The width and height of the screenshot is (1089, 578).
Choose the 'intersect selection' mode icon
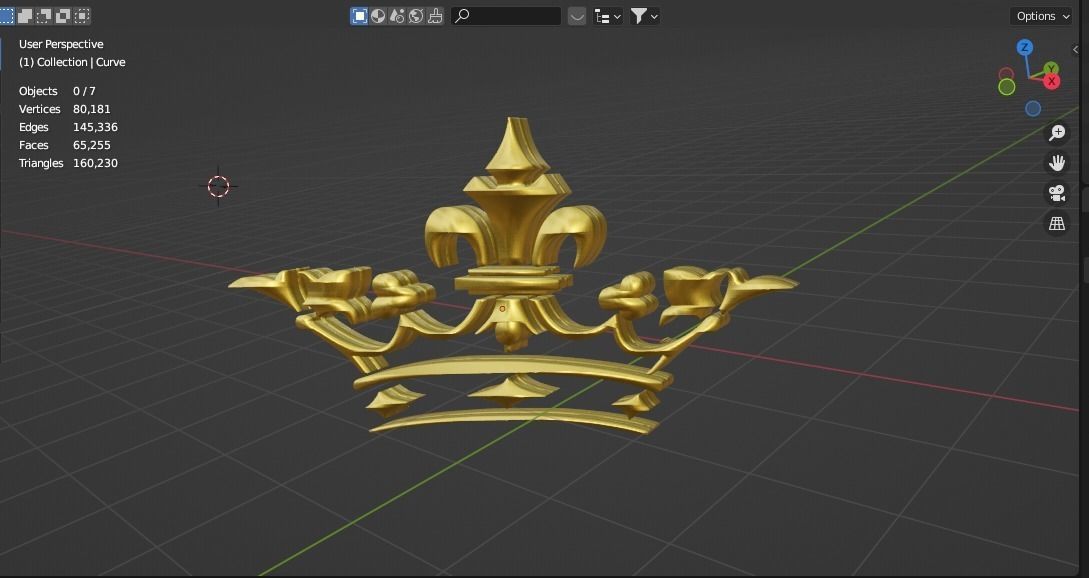pyautogui.click(x=82, y=15)
